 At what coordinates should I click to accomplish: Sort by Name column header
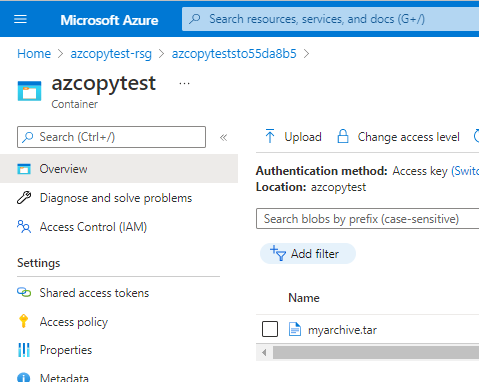coord(304,298)
